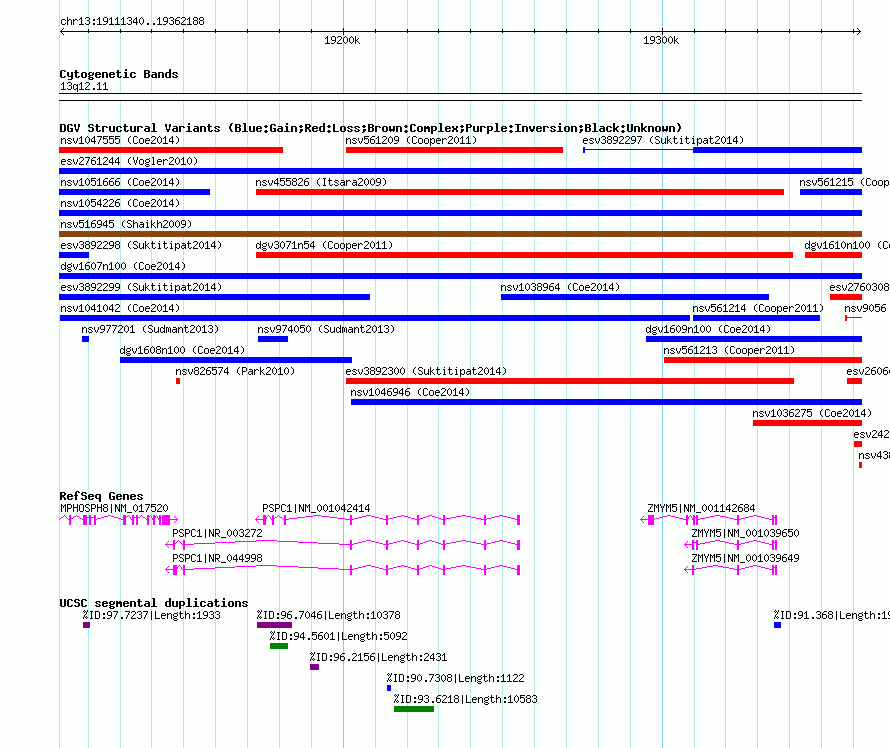Click the ZMYM5|NM_001039649 transcript glyph
Image resolution: width=890 pixels, height=748 pixels.
pos(731,569)
